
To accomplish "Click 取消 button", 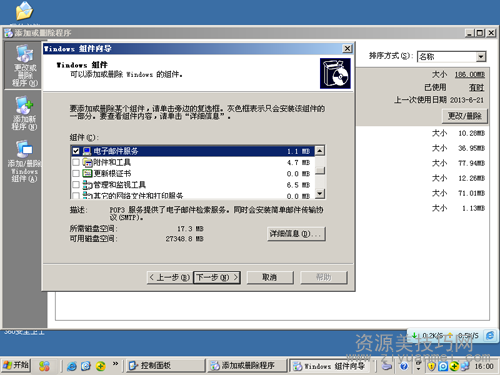I will (x=270, y=277).
